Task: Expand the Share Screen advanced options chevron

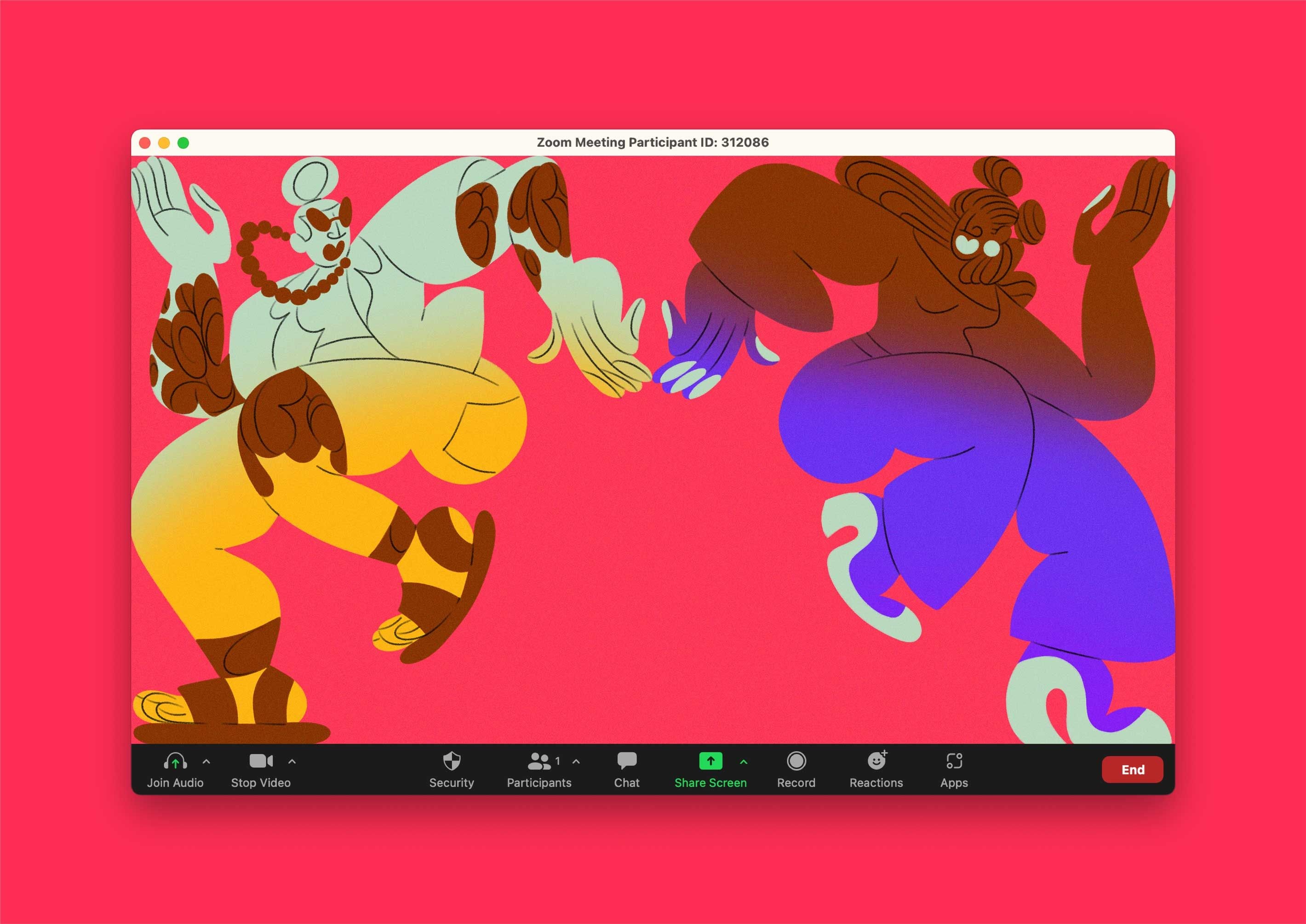Action: click(743, 761)
